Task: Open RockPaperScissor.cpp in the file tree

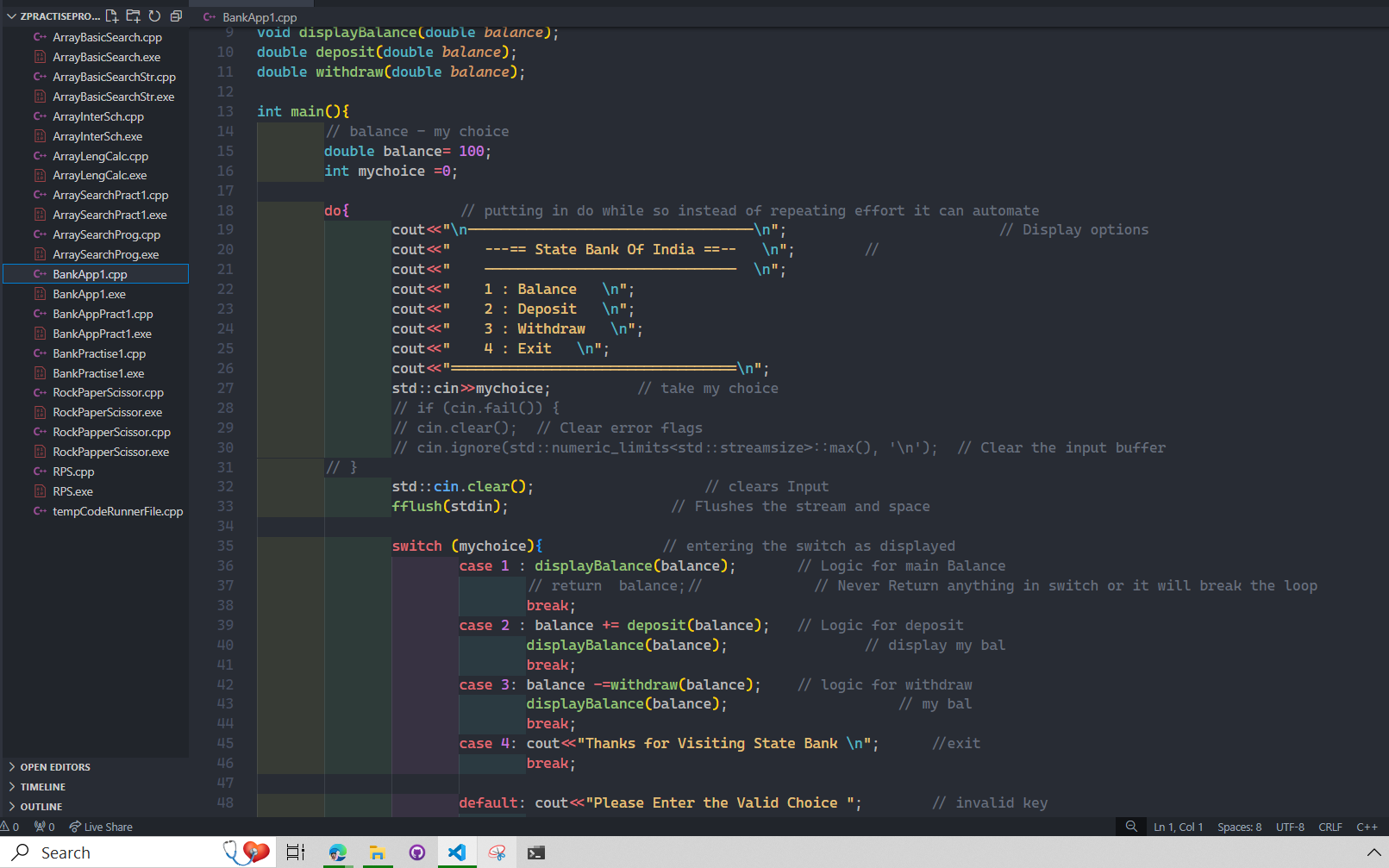Action: pos(108,393)
